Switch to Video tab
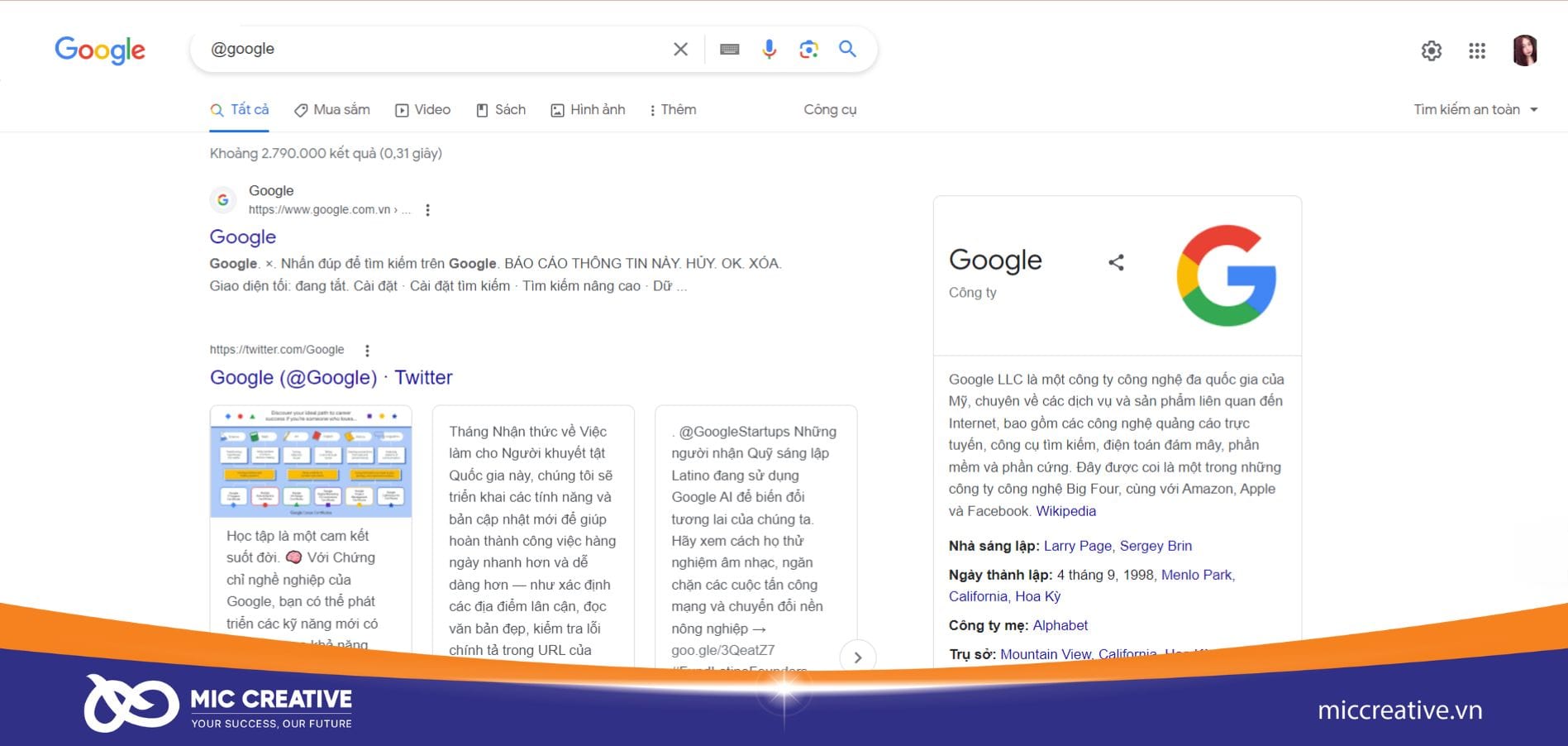1568x746 pixels. pos(422,110)
